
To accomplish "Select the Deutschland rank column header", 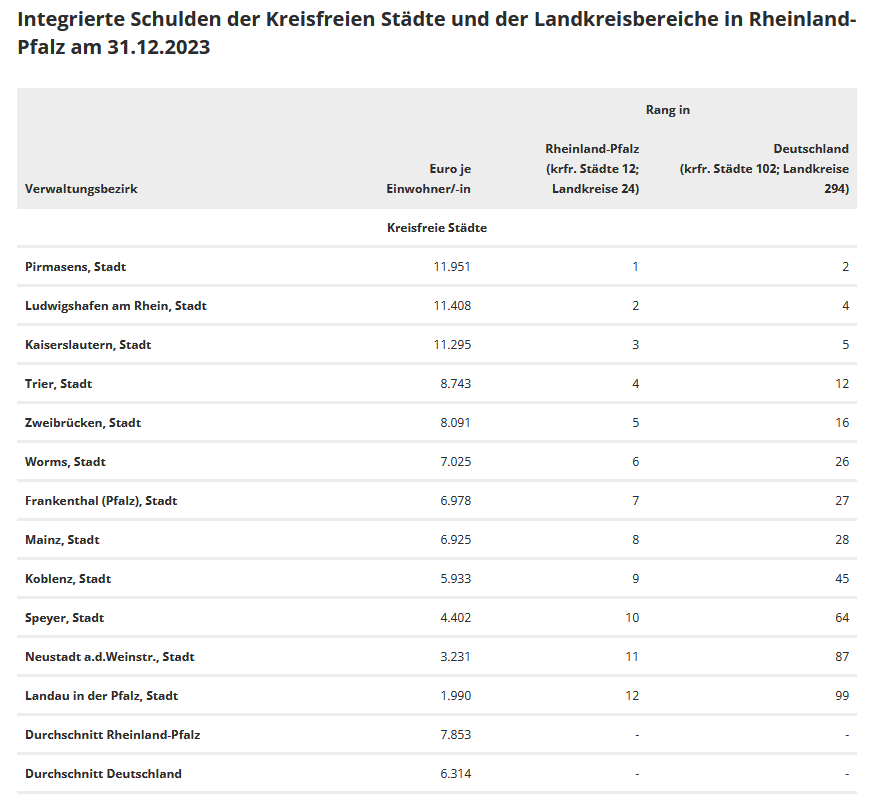I will coord(764,168).
